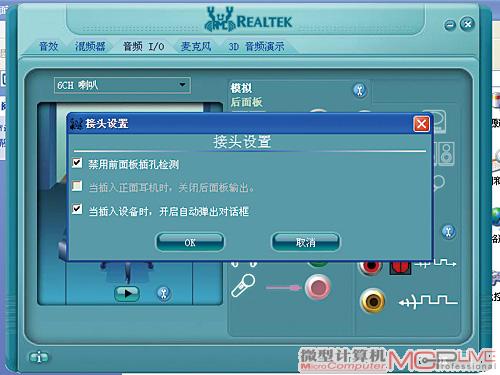
Task: Click the 取消 cancel button
Action: [306, 242]
